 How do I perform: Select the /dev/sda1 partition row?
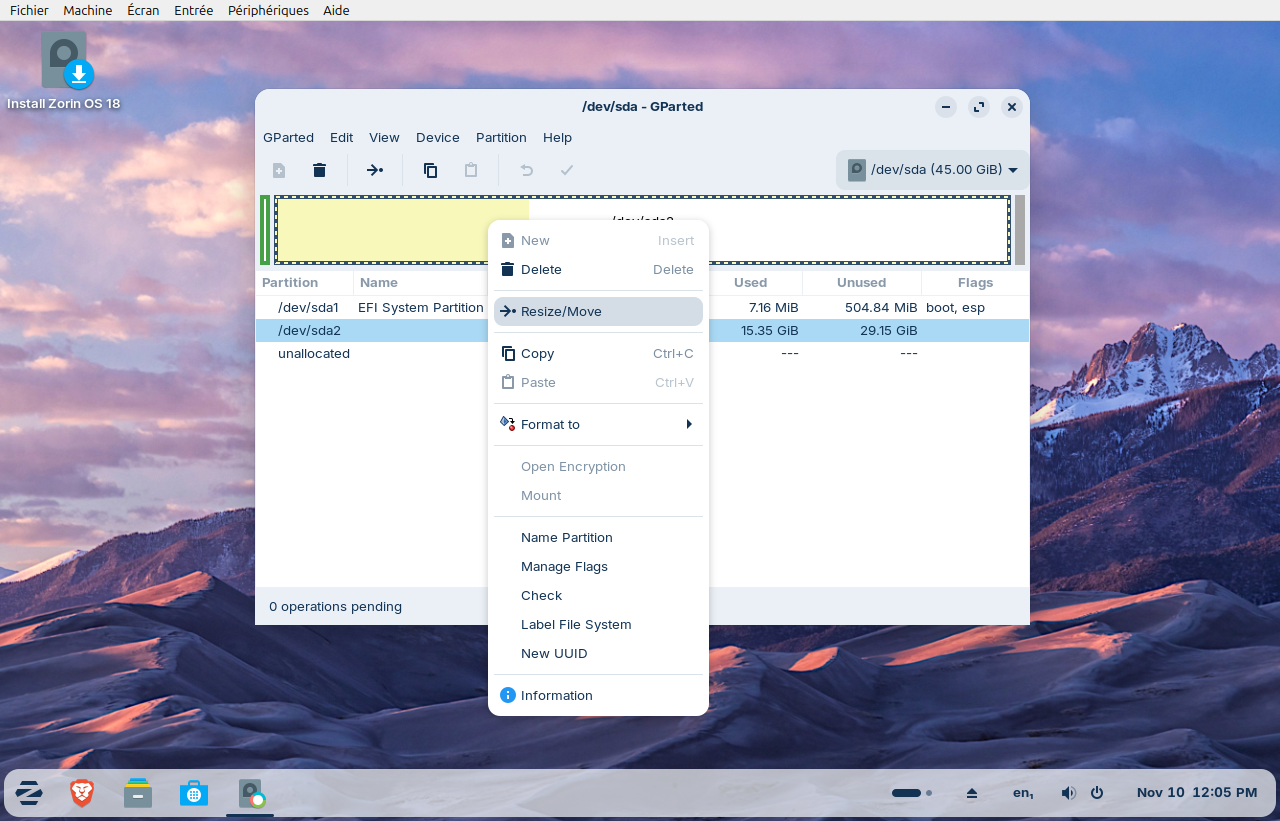coord(642,307)
